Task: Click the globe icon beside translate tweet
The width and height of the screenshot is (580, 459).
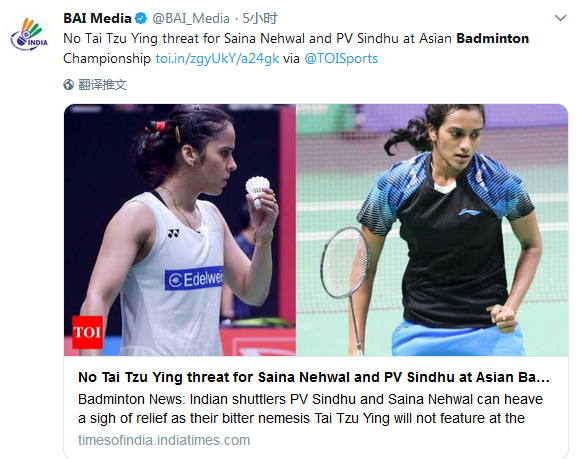Action: 68,85
